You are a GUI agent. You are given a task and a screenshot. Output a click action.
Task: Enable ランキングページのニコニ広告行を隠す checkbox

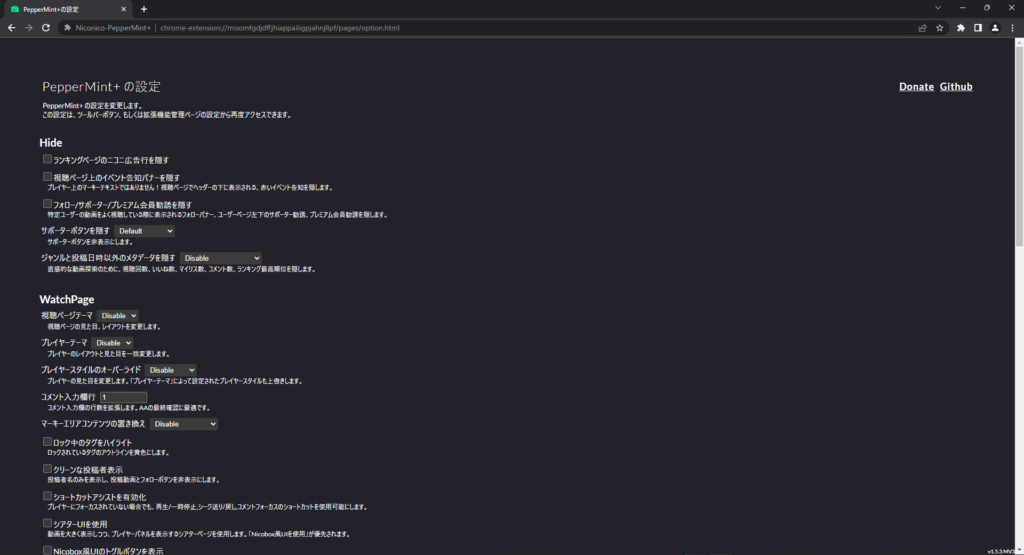[47, 159]
